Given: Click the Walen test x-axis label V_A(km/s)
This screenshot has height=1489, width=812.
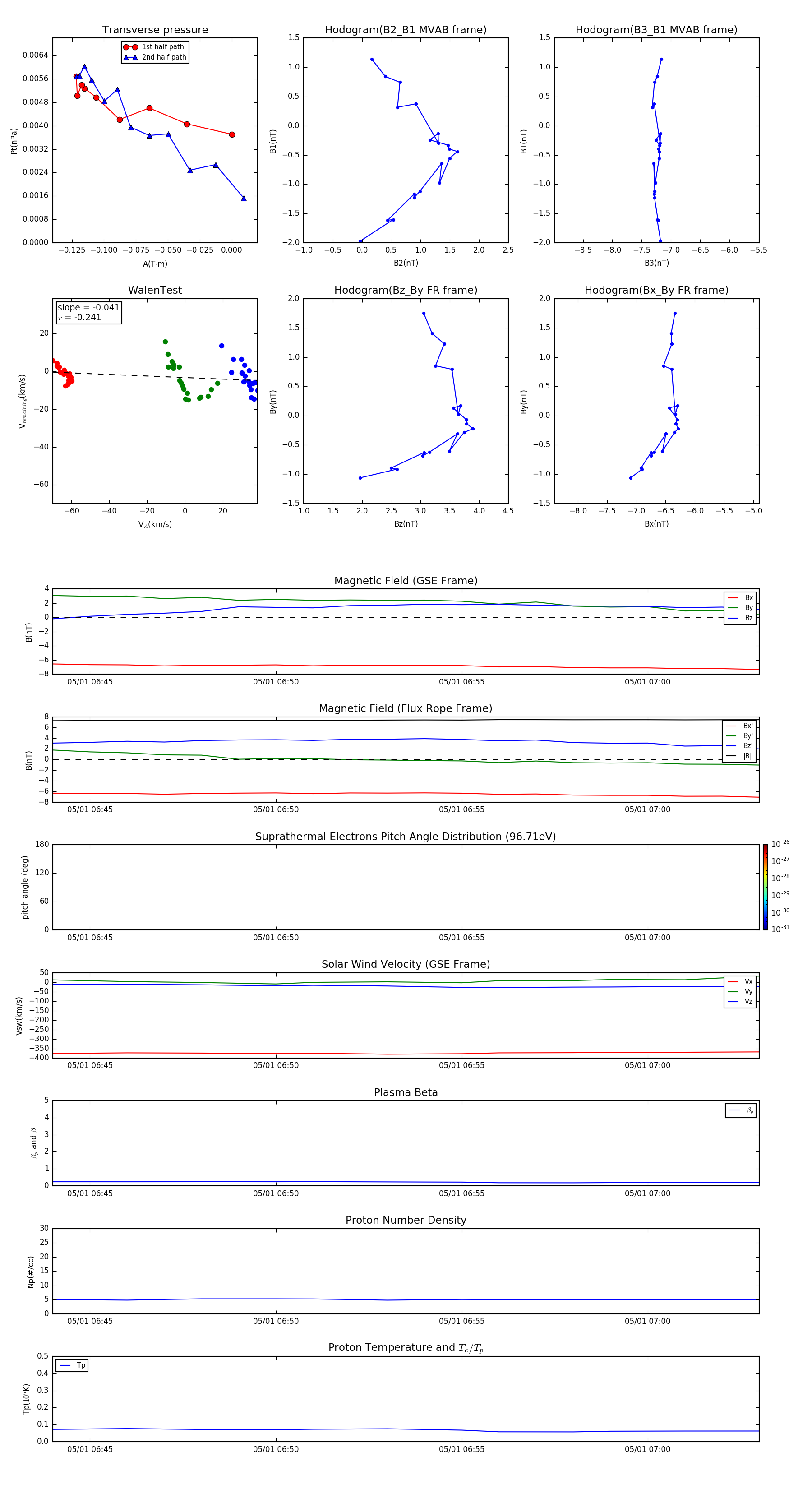Looking at the screenshot, I should pos(155,524).
